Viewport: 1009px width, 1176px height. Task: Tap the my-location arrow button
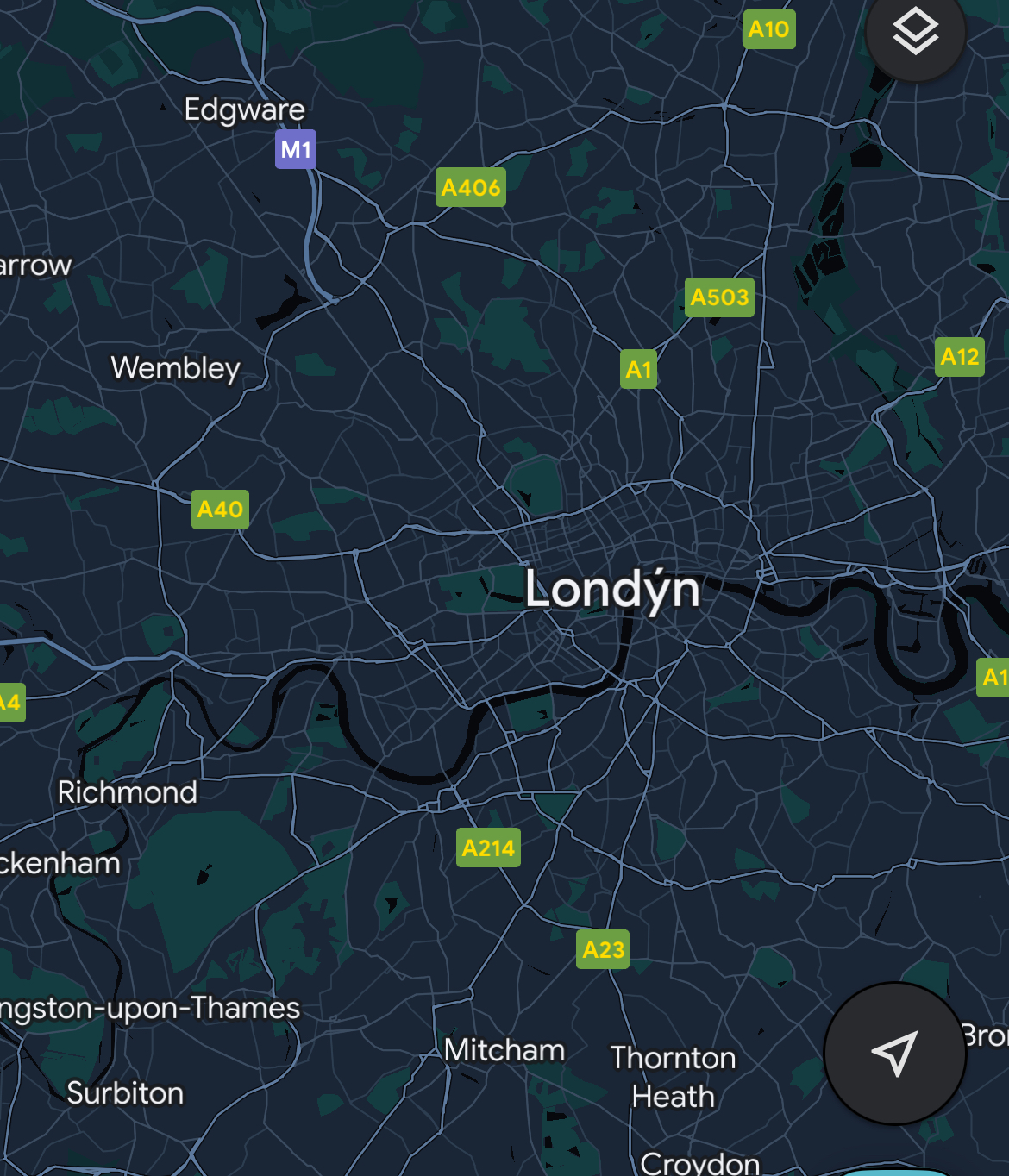894,1053
